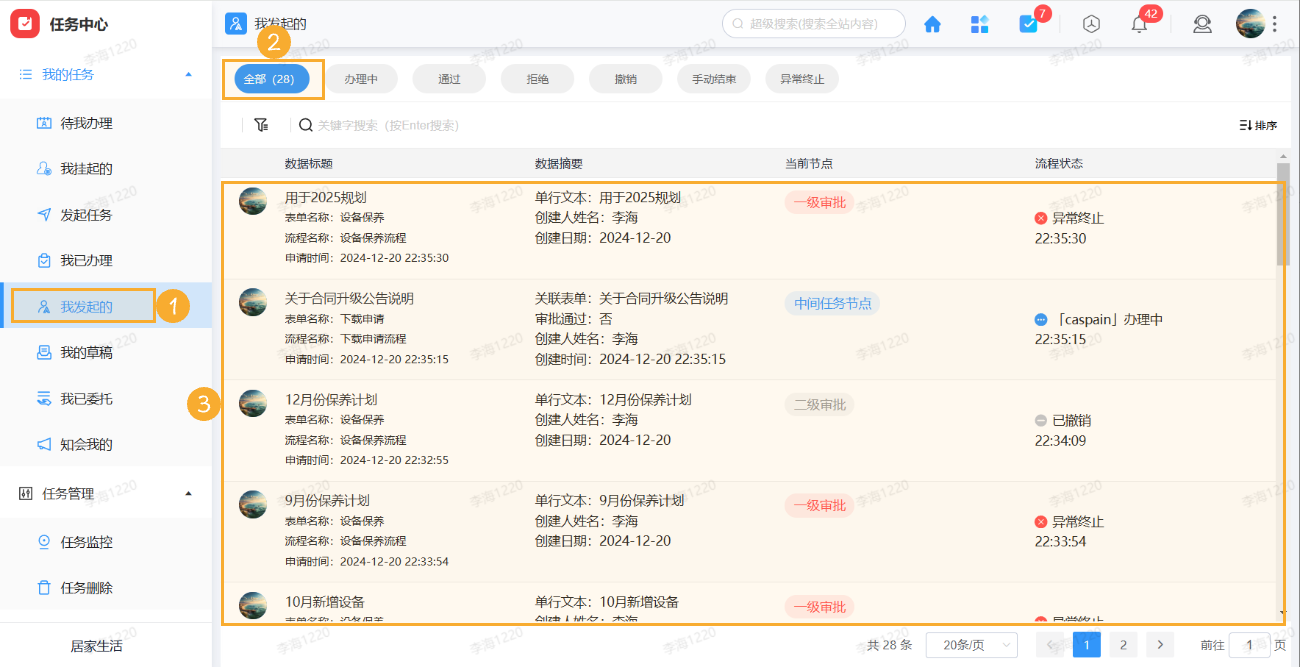Image resolution: width=1300 pixels, height=667 pixels.
Task: Go to page 2 of the results
Action: point(1123,645)
